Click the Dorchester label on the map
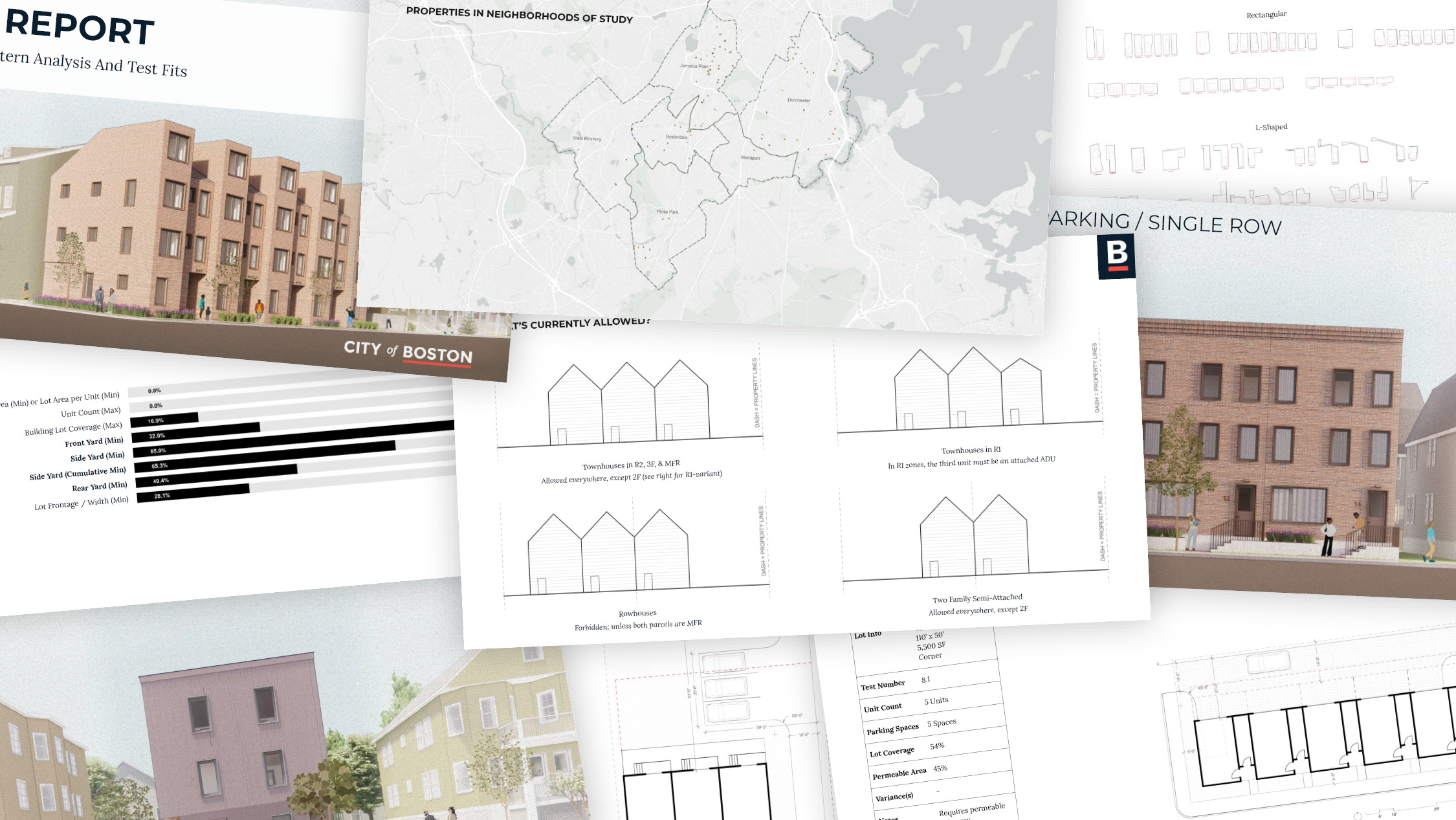This screenshot has width=1456, height=820. (799, 100)
